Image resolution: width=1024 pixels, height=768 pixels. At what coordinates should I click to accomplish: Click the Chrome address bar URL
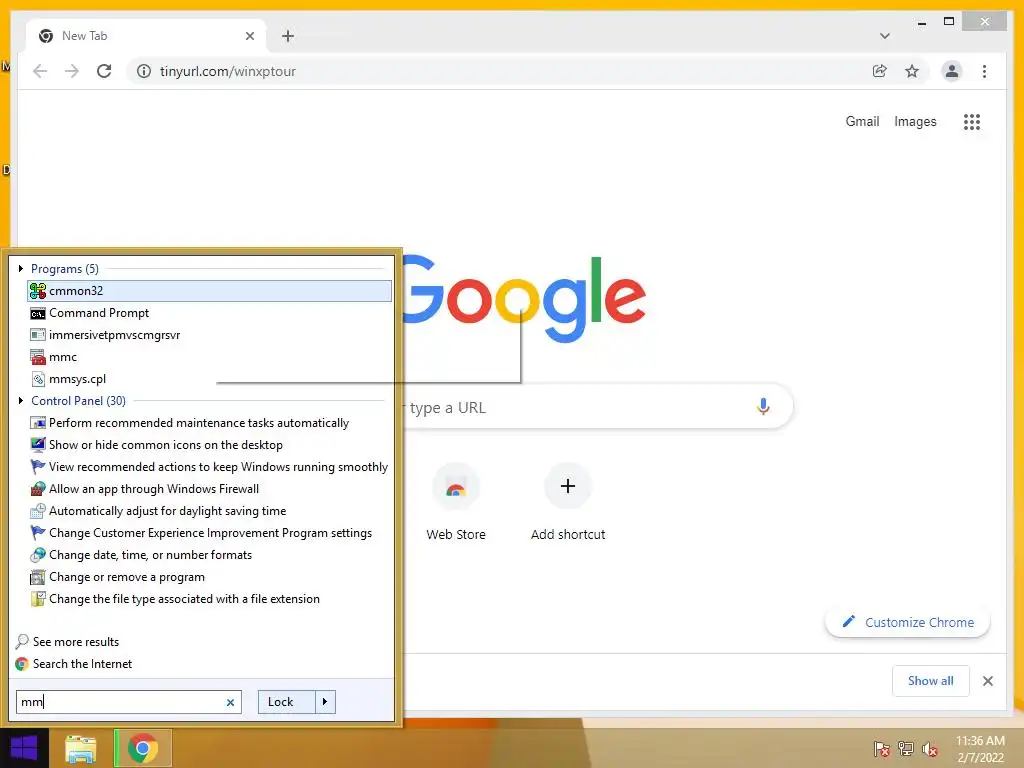click(x=228, y=71)
